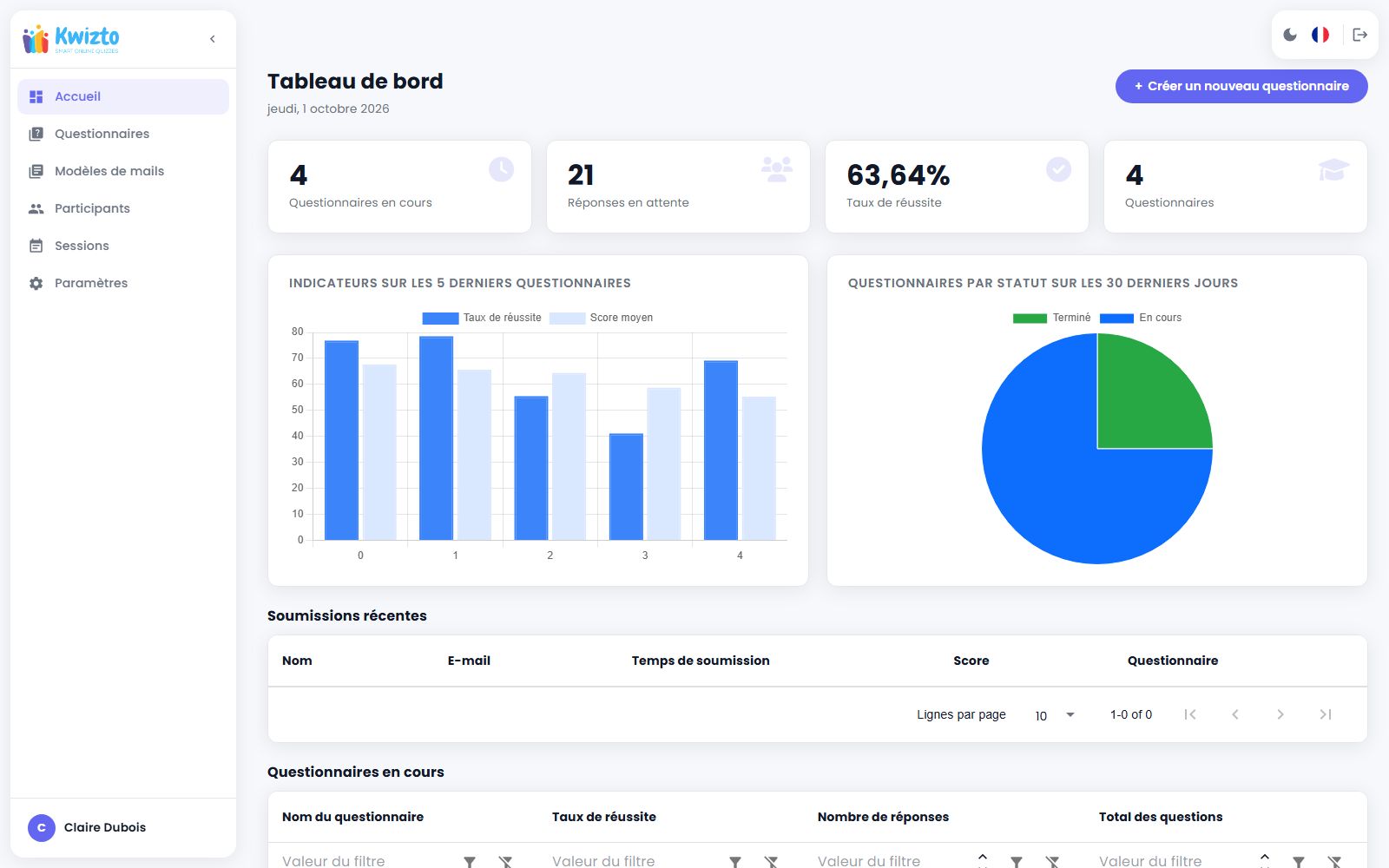The width and height of the screenshot is (1389, 868).
Task: Click the Accueil dashboard icon
Action: pyautogui.click(x=36, y=96)
